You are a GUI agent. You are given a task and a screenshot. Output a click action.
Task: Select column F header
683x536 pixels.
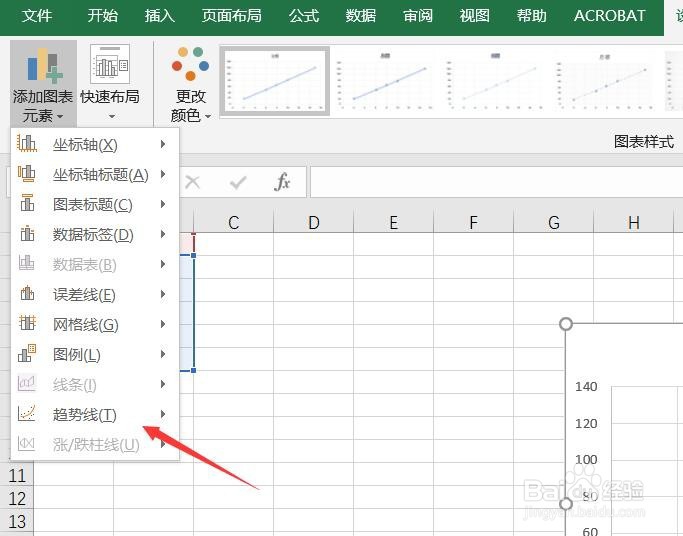(473, 222)
